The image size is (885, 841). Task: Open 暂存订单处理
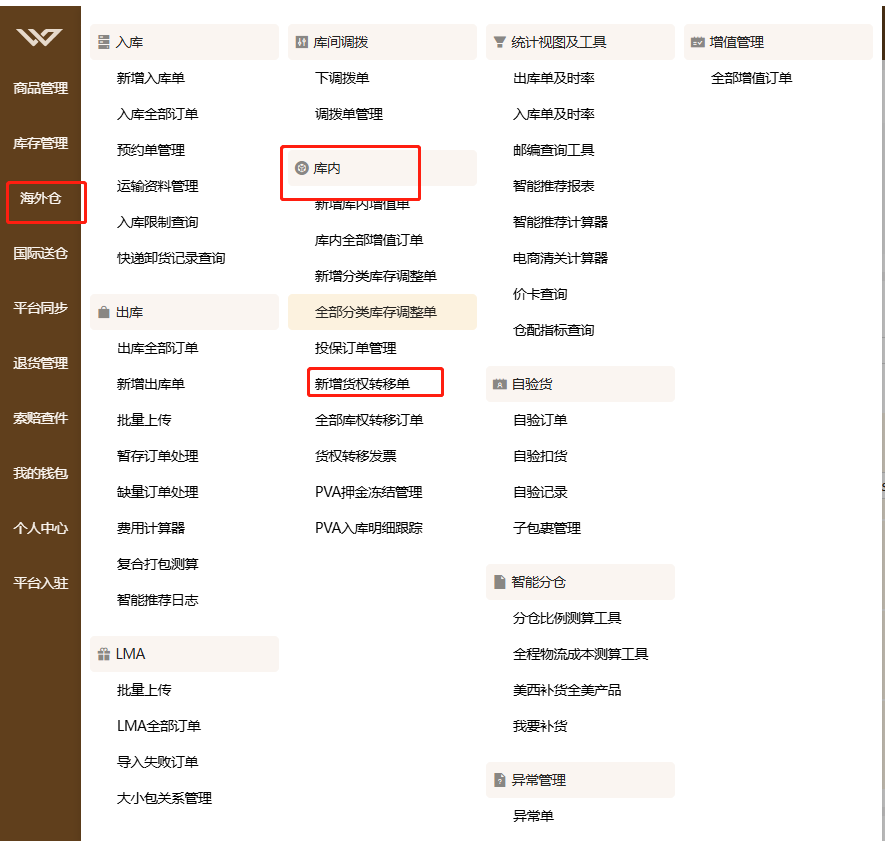coord(157,456)
